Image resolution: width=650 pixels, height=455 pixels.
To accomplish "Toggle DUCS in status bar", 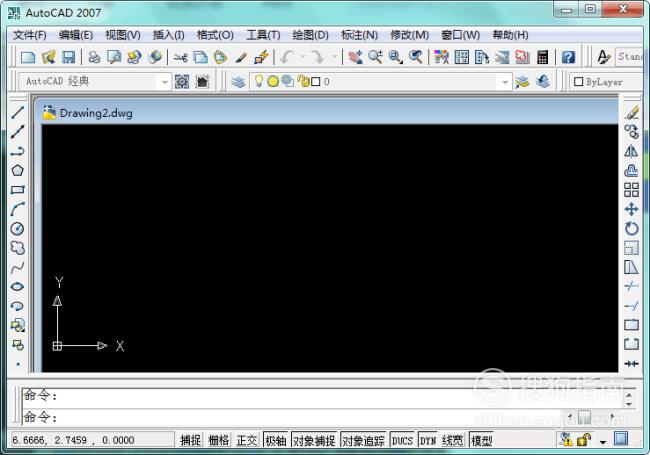I will tap(402, 440).
